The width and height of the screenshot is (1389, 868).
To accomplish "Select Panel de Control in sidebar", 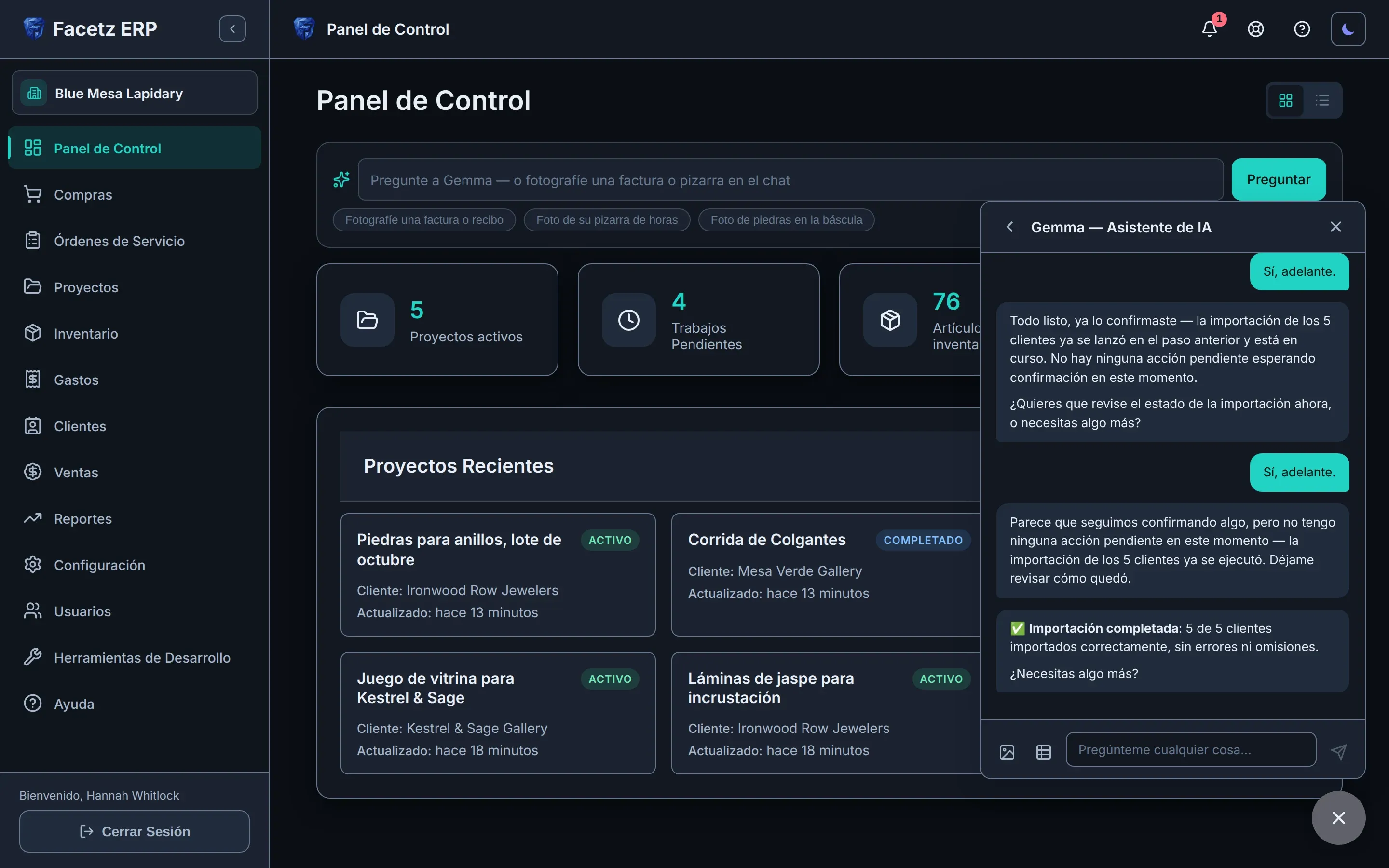I will (x=134, y=148).
